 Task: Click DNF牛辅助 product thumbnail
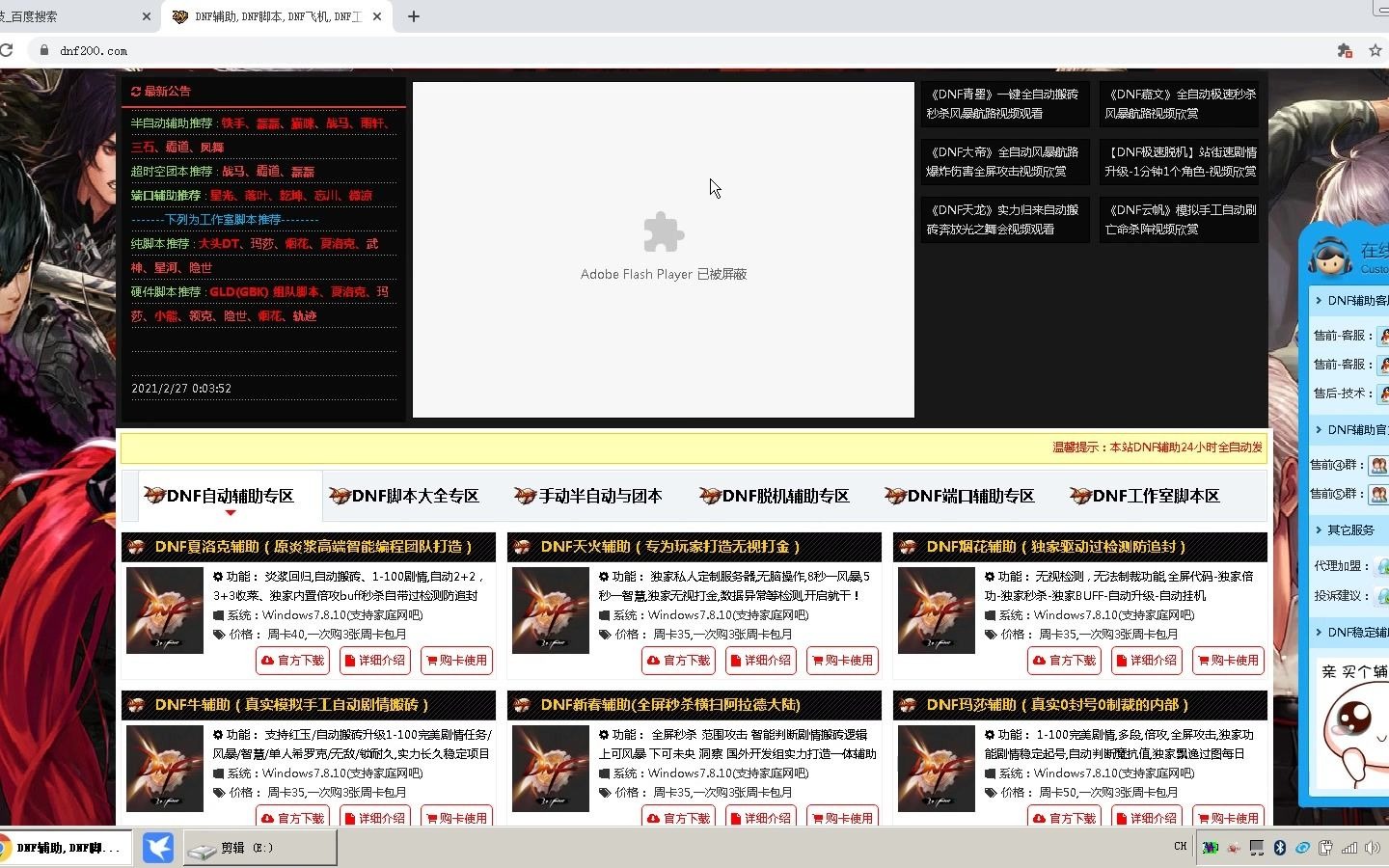coord(165,769)
